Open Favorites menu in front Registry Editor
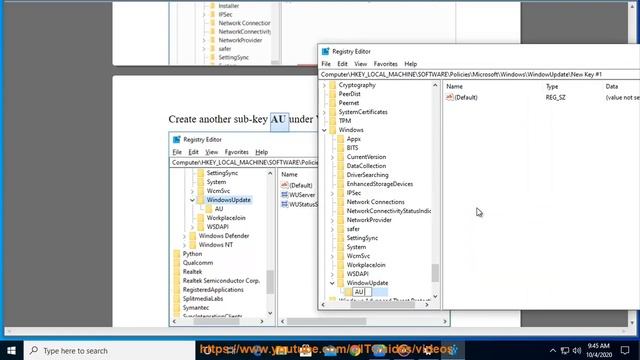Screen dimensions: 640x360 385,64
